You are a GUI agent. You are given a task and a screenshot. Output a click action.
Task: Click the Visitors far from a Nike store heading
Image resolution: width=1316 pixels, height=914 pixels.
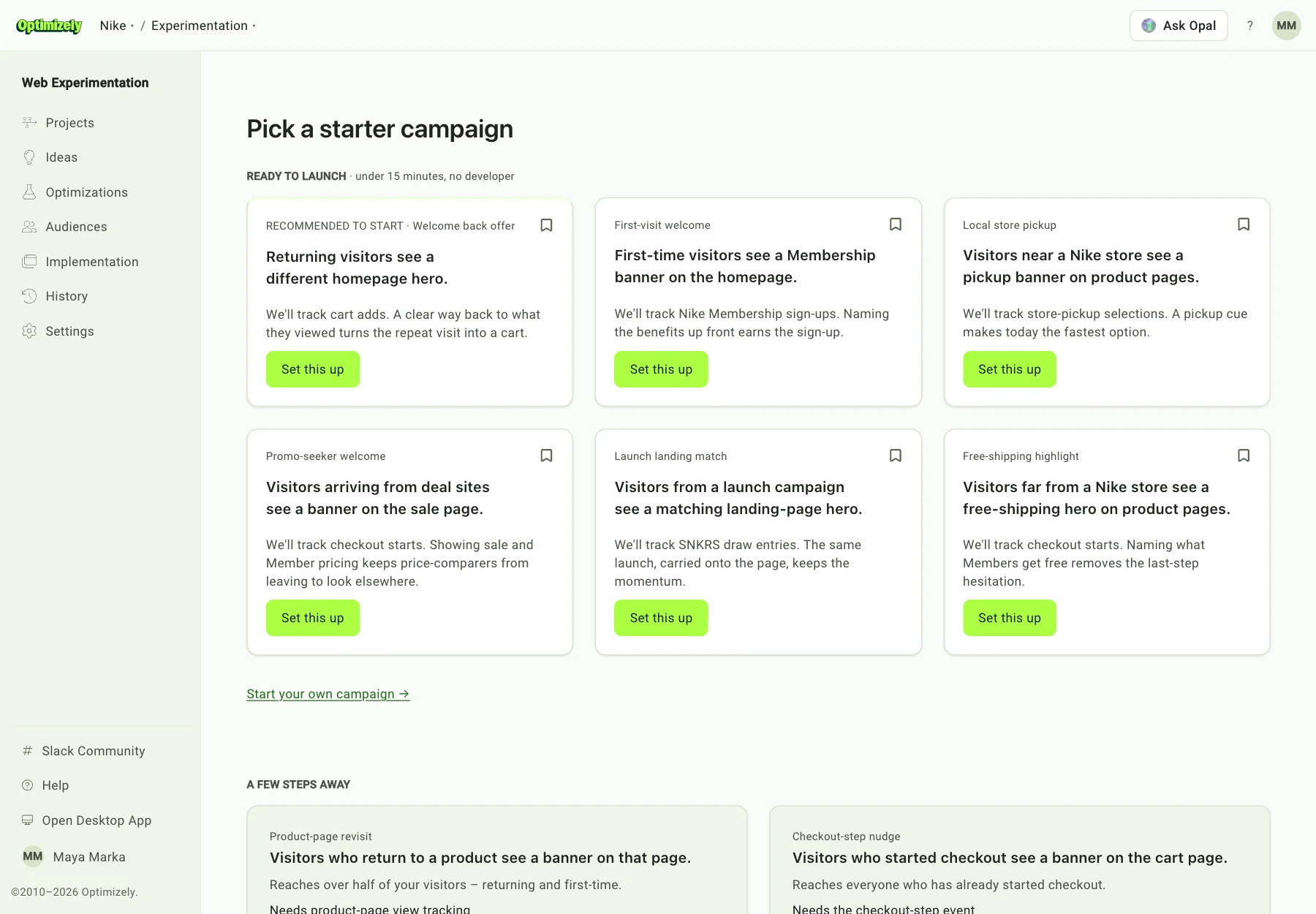1097,498
